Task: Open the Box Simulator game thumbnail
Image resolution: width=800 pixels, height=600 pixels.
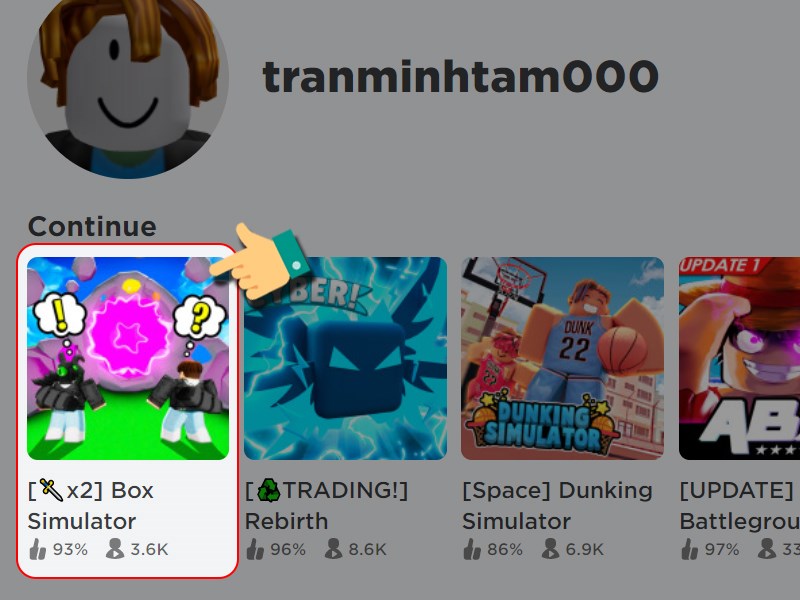Action: click(128, 358)
